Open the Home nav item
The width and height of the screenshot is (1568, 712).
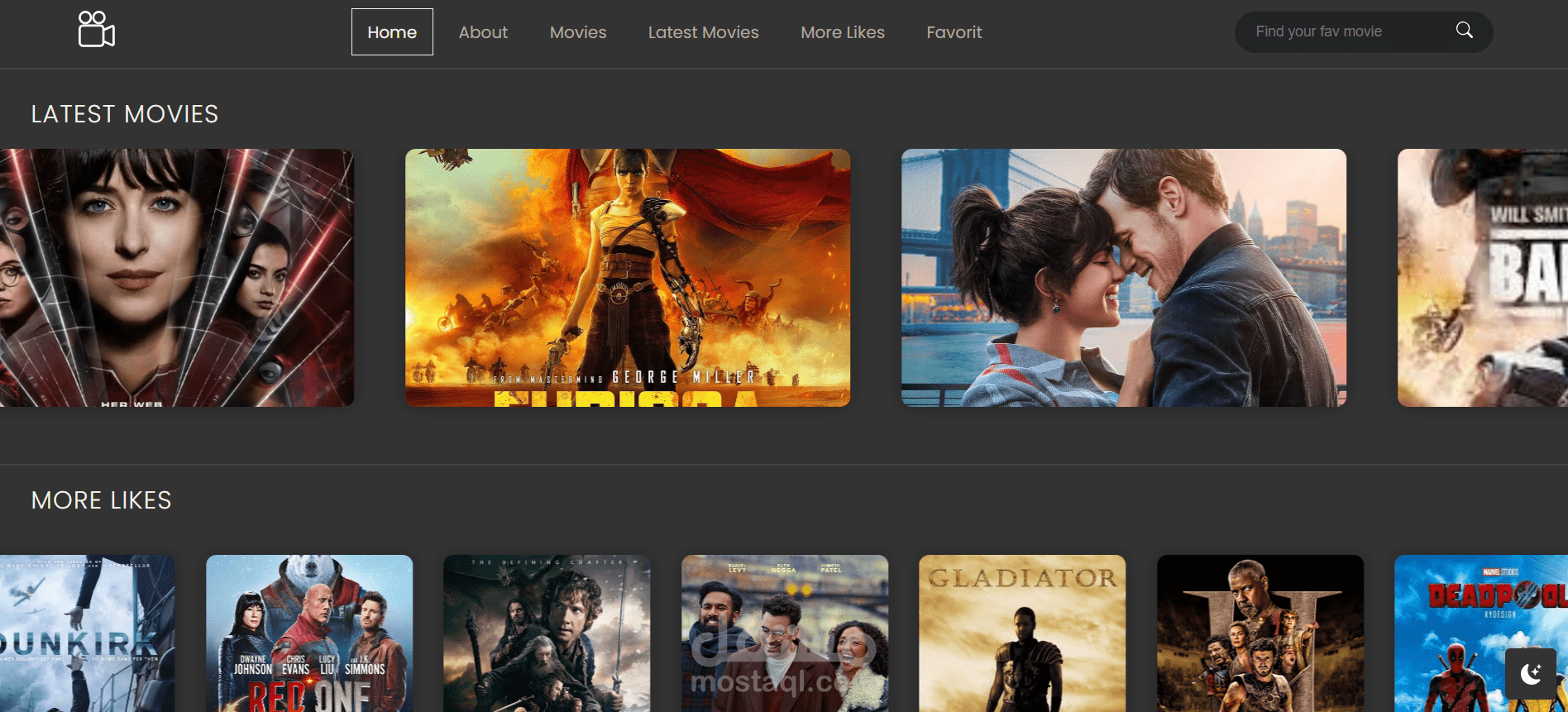(392, 32)
